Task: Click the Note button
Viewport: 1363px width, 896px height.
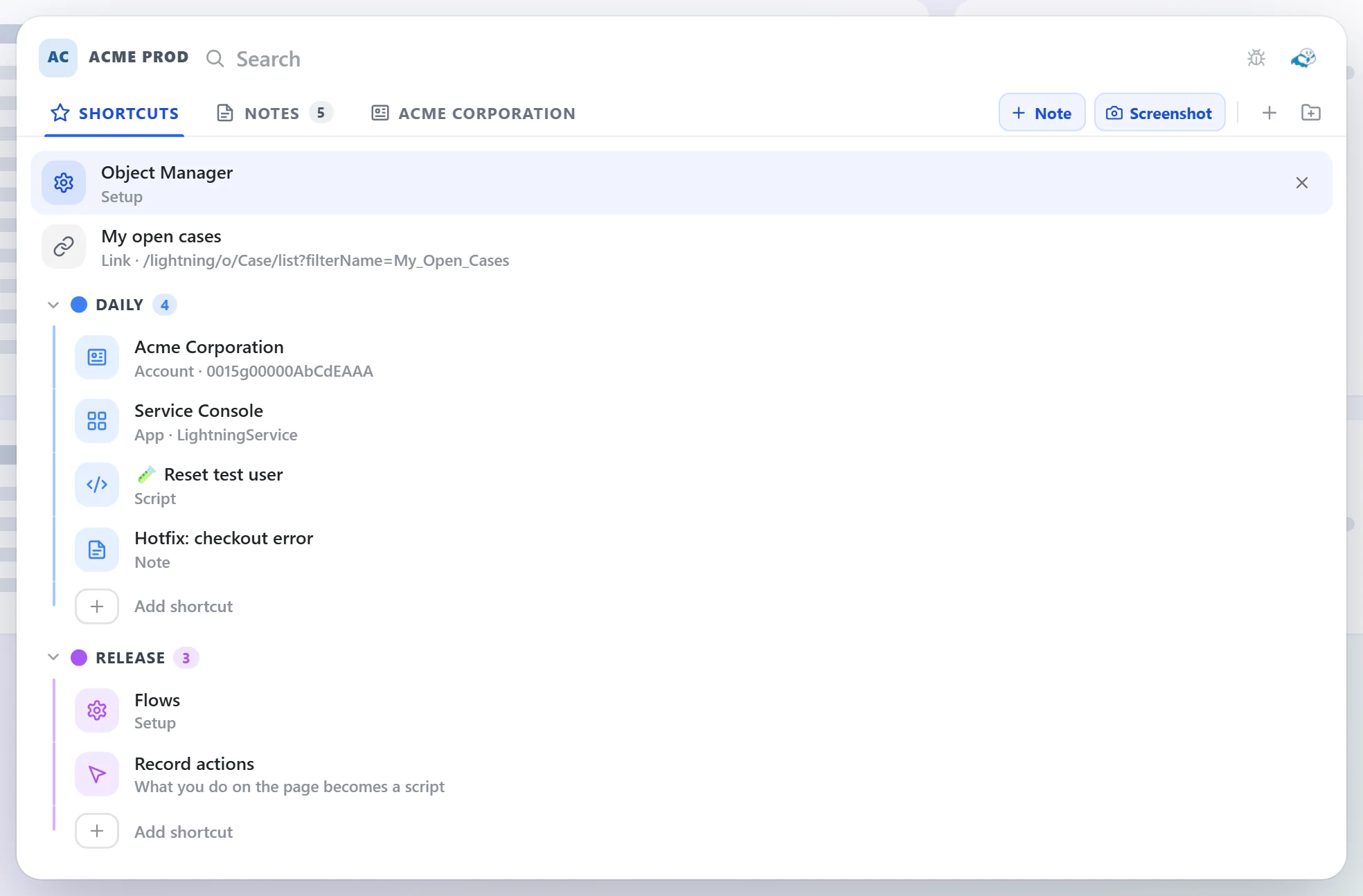Action: (1042, 113)
